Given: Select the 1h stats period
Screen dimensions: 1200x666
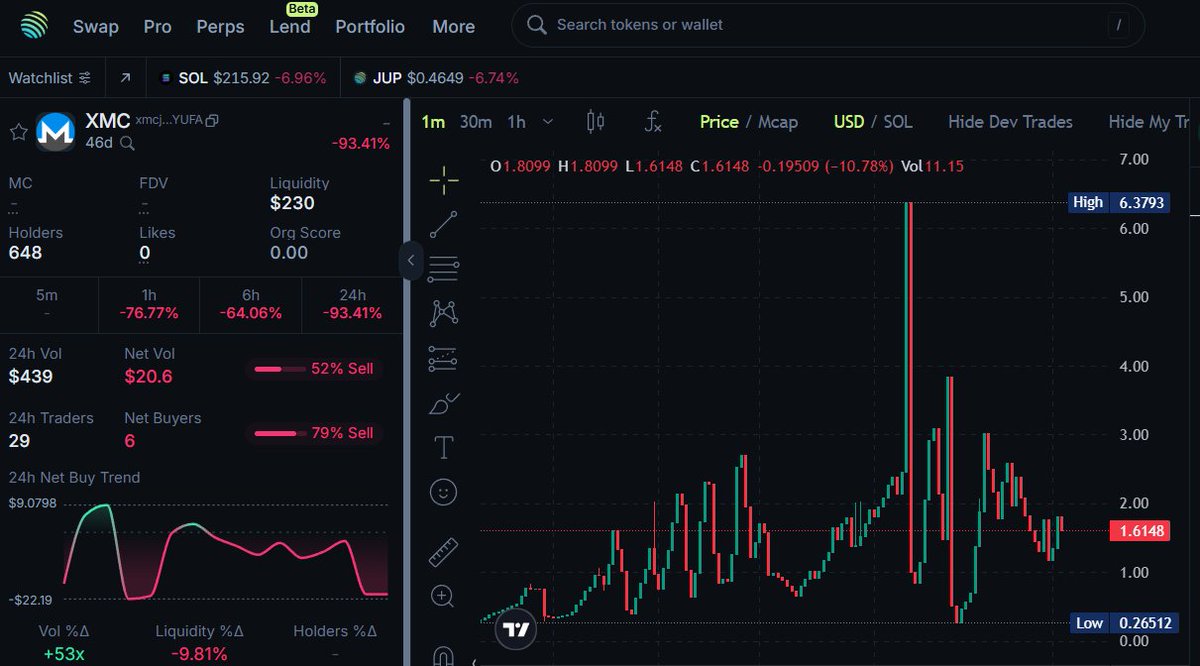Looking at the screenshot, I should click(149, 304).
